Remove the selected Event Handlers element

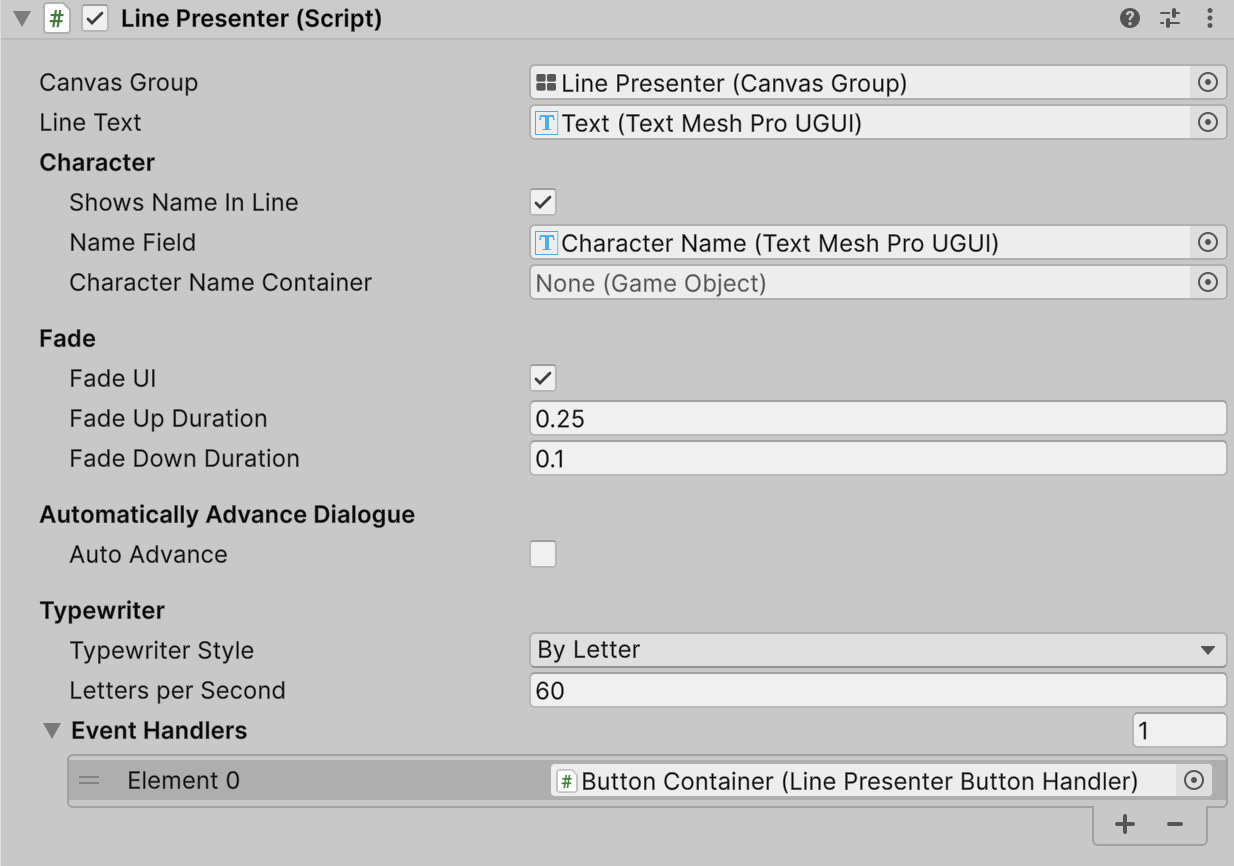pyautogui.click(x=1175, y=825)
